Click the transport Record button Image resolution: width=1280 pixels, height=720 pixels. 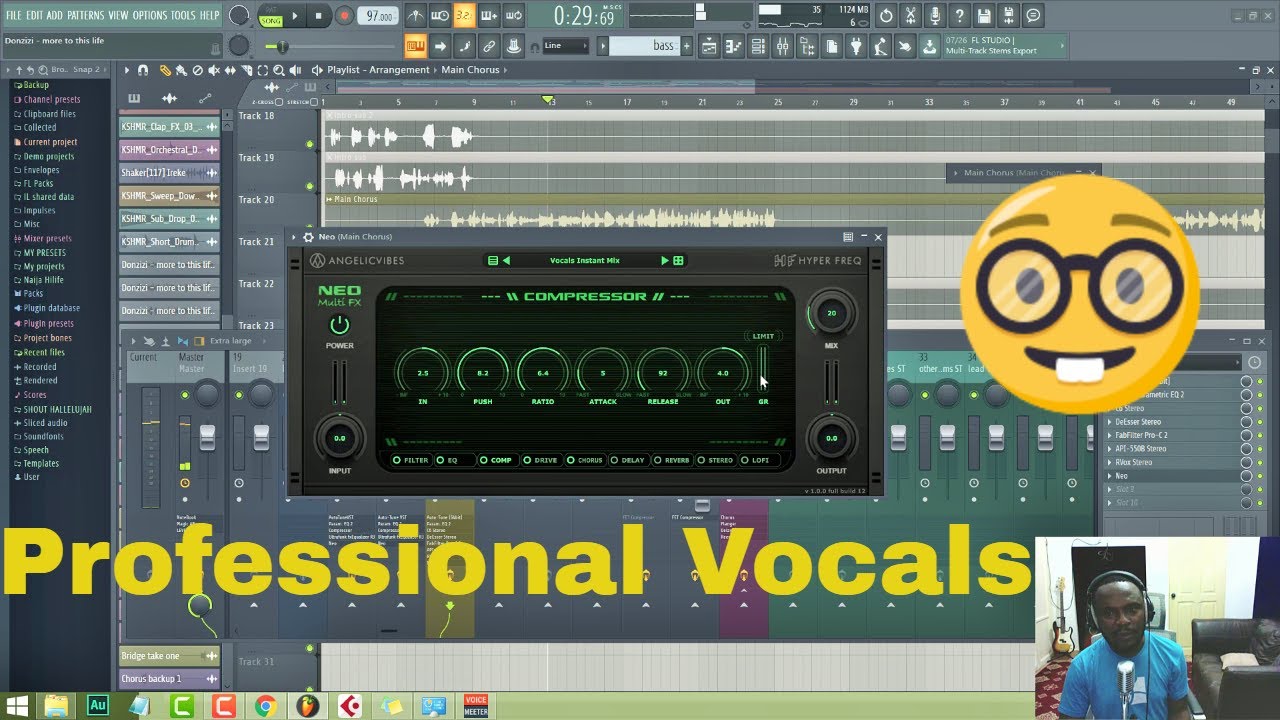point(343,16)
